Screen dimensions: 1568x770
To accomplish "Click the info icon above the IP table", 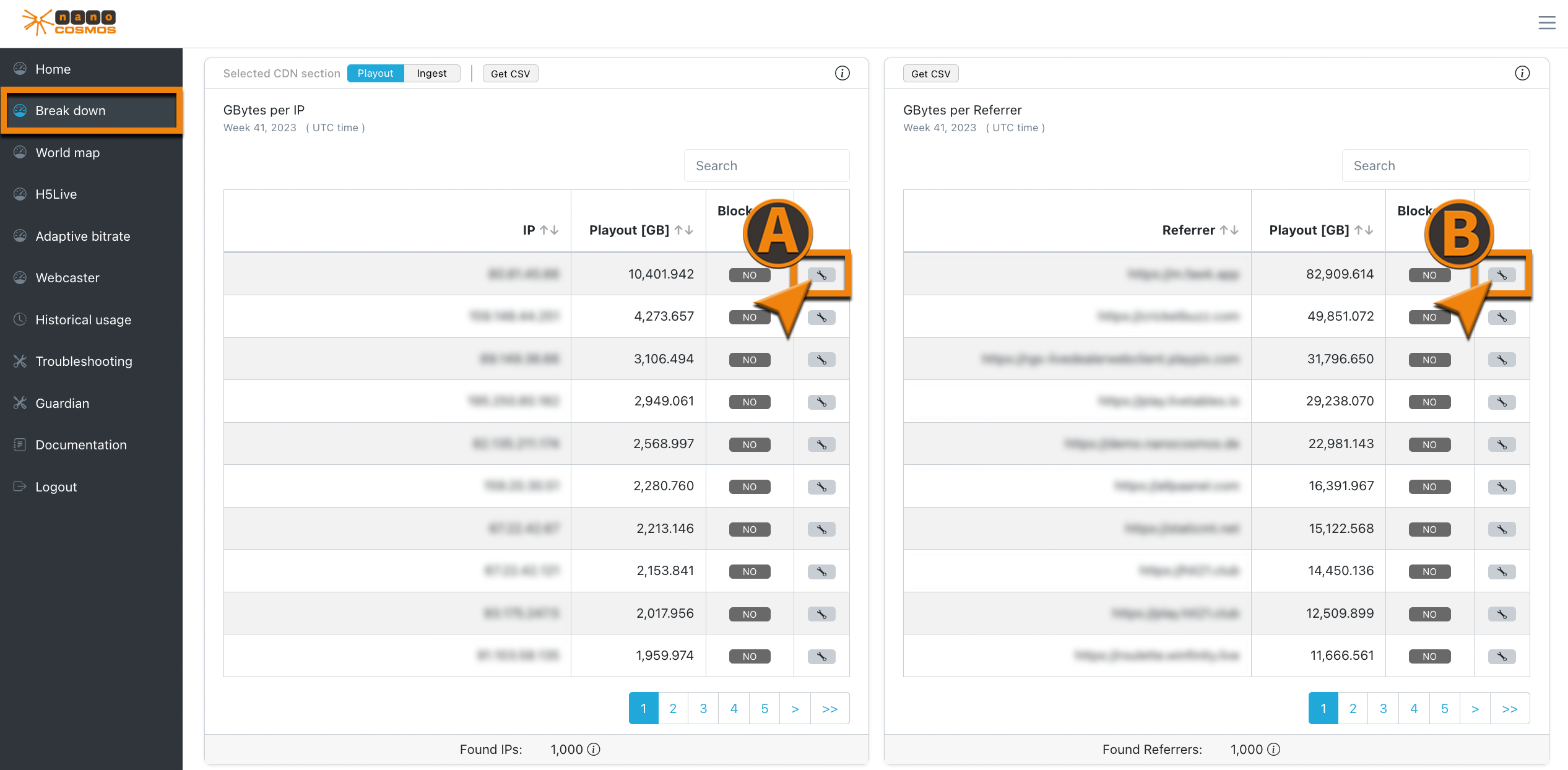I will coord(842,72).
